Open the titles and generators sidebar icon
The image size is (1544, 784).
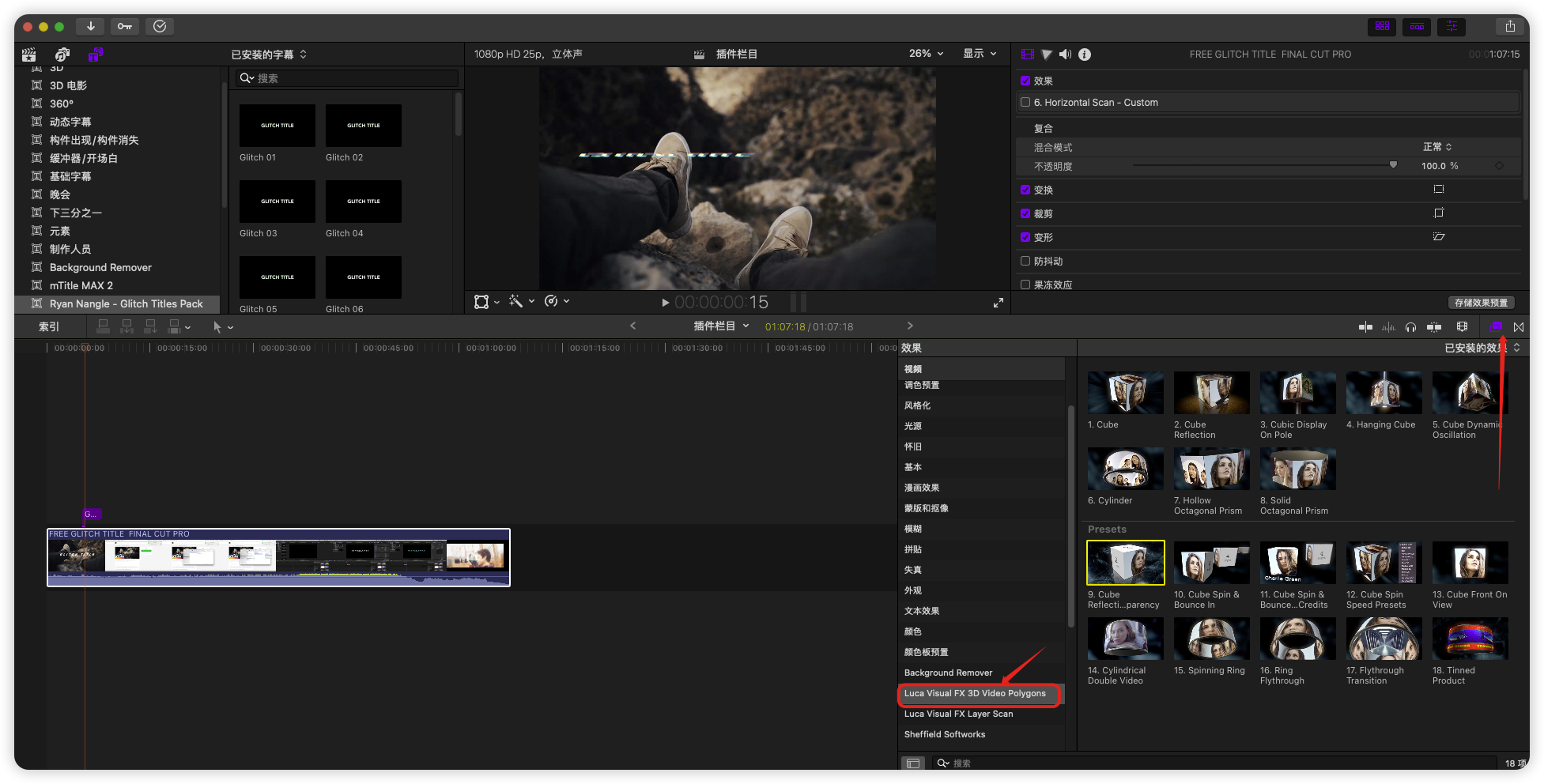pos(95,55)
